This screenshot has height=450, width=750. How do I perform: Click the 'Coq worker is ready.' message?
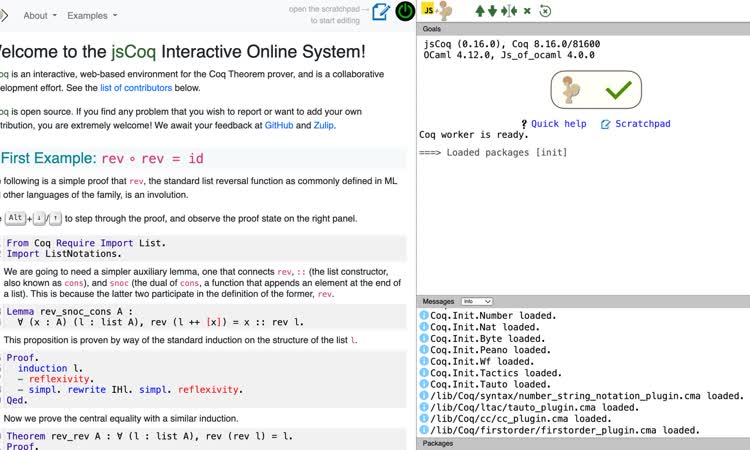tap(474, 135)
